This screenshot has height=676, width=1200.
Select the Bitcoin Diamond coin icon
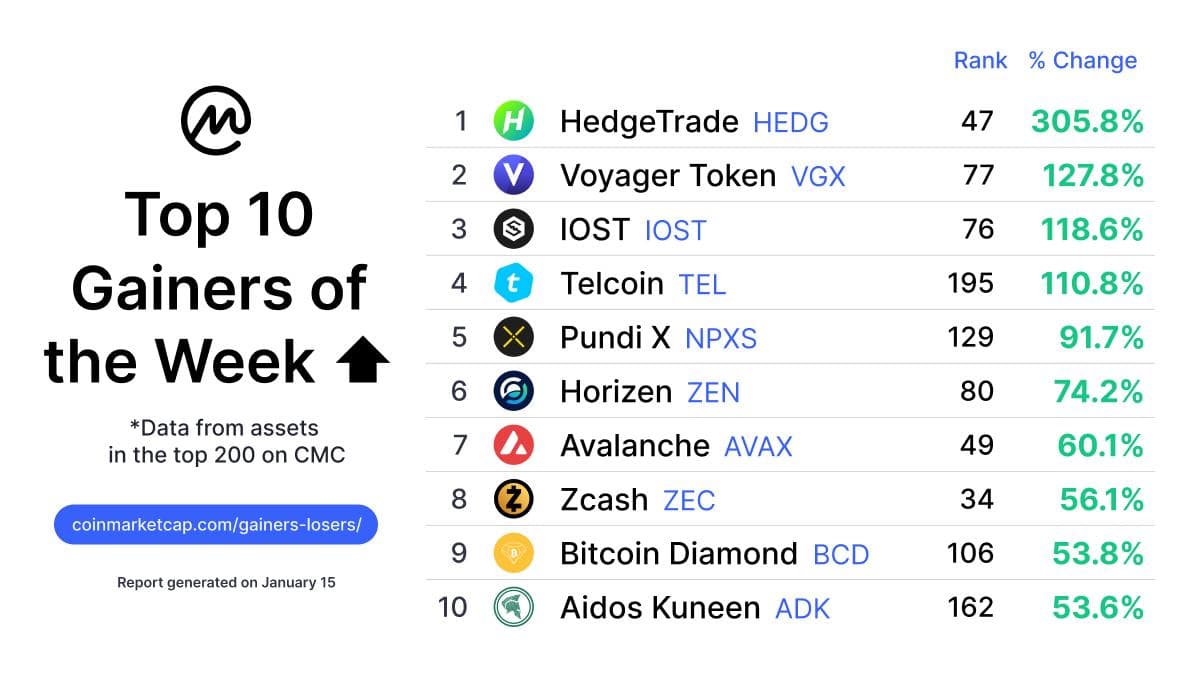(514, 553)
